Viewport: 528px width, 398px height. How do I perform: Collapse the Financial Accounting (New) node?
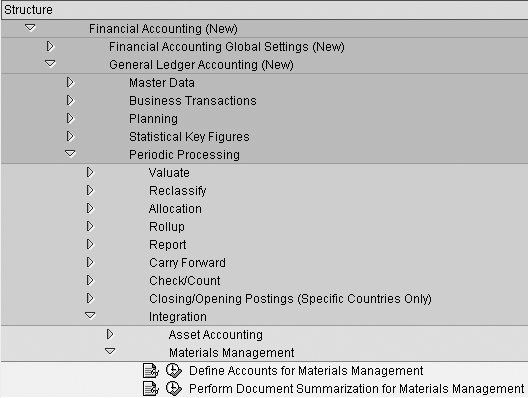coord(30,28)
